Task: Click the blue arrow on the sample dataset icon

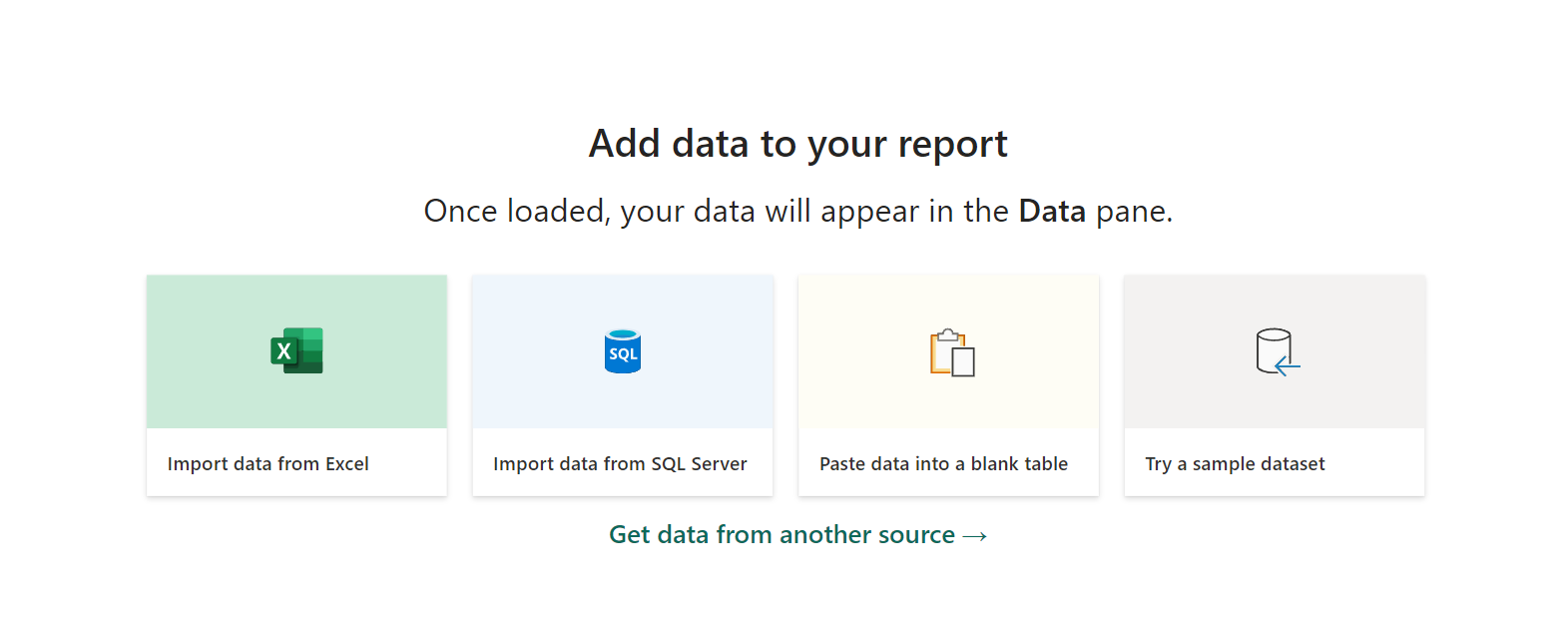Action: pyautogui.click(x=1288, y=367)
